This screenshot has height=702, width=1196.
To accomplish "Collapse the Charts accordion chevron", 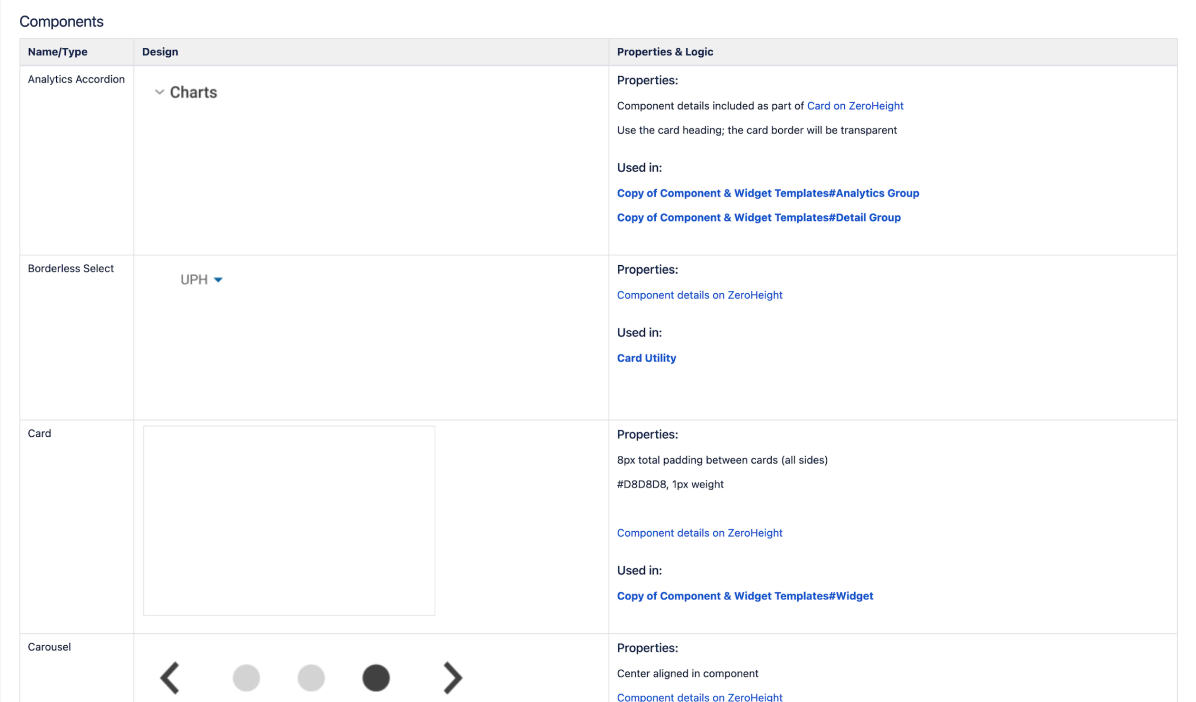I will (159, 92).
